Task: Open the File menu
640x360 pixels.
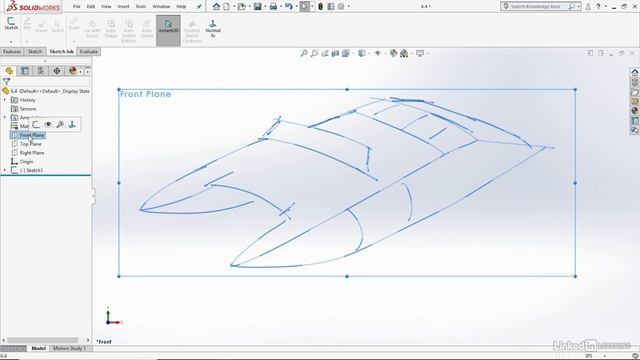Action: click(76, 7)
